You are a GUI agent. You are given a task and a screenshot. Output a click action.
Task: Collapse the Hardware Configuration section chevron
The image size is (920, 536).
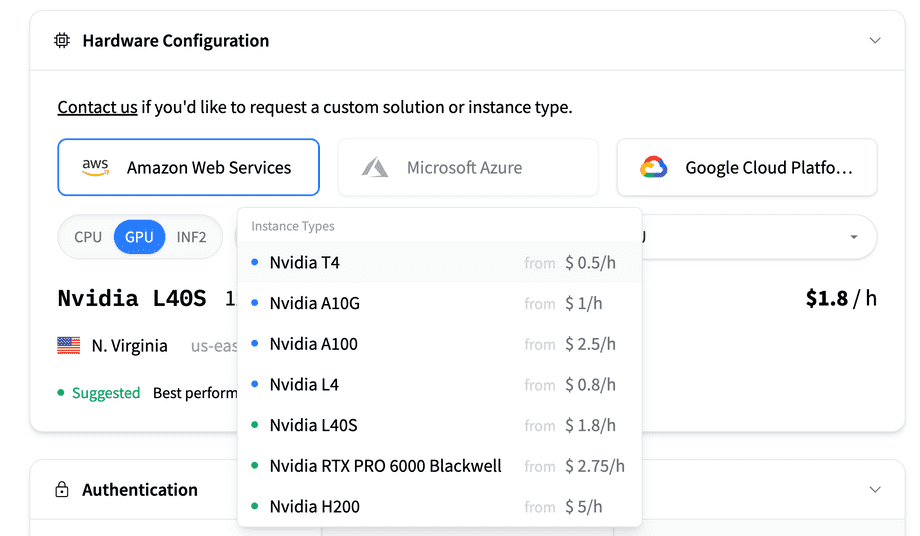click(x=875, y=40)
